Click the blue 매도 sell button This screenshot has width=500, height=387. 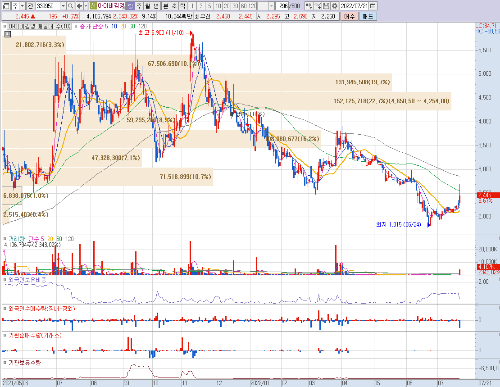[368, 16]
